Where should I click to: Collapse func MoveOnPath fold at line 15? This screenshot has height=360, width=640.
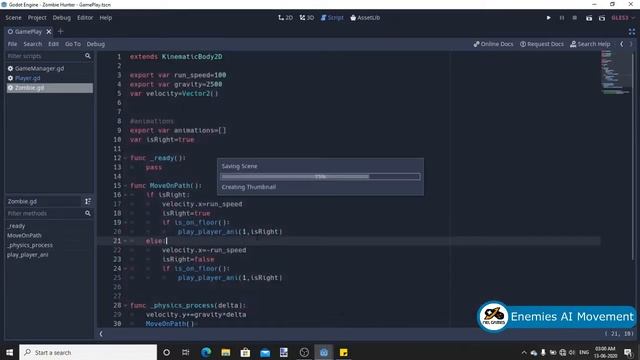click(x=125, y=186)
